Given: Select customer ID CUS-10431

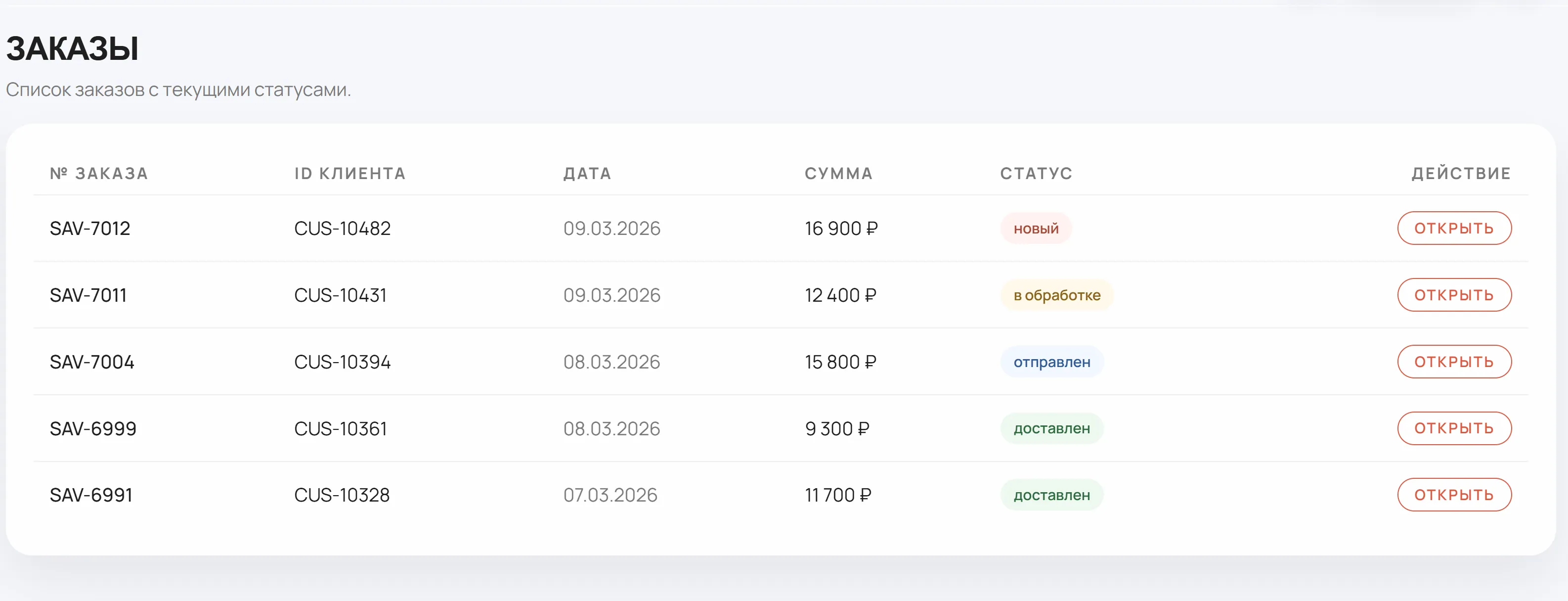Looking at the screenshot, I should [340, 295].
